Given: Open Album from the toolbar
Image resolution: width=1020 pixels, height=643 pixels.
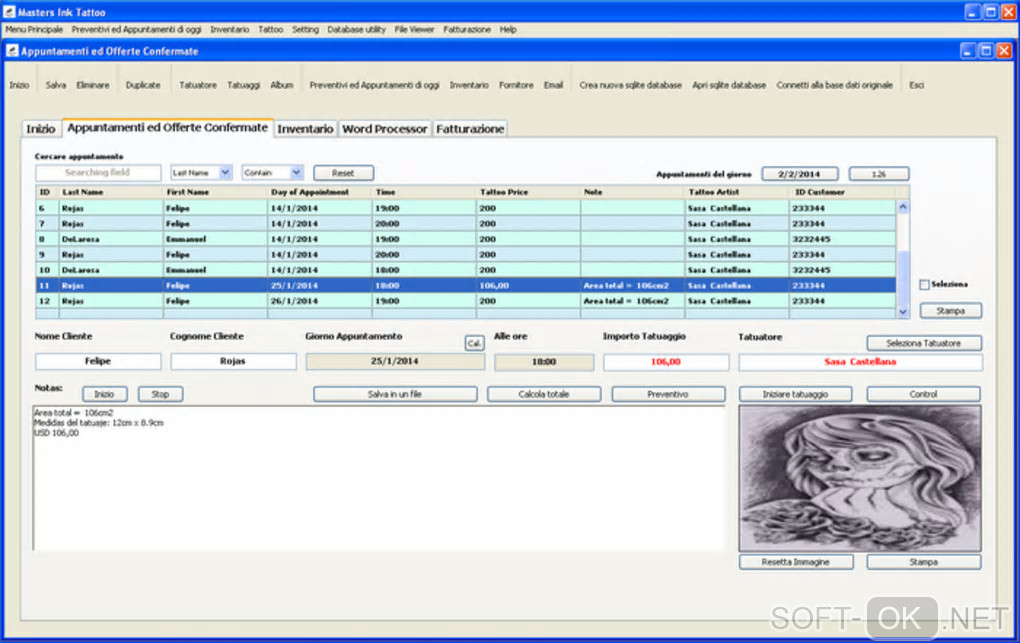Looking at the screenshot, I should tap(282, 85).
